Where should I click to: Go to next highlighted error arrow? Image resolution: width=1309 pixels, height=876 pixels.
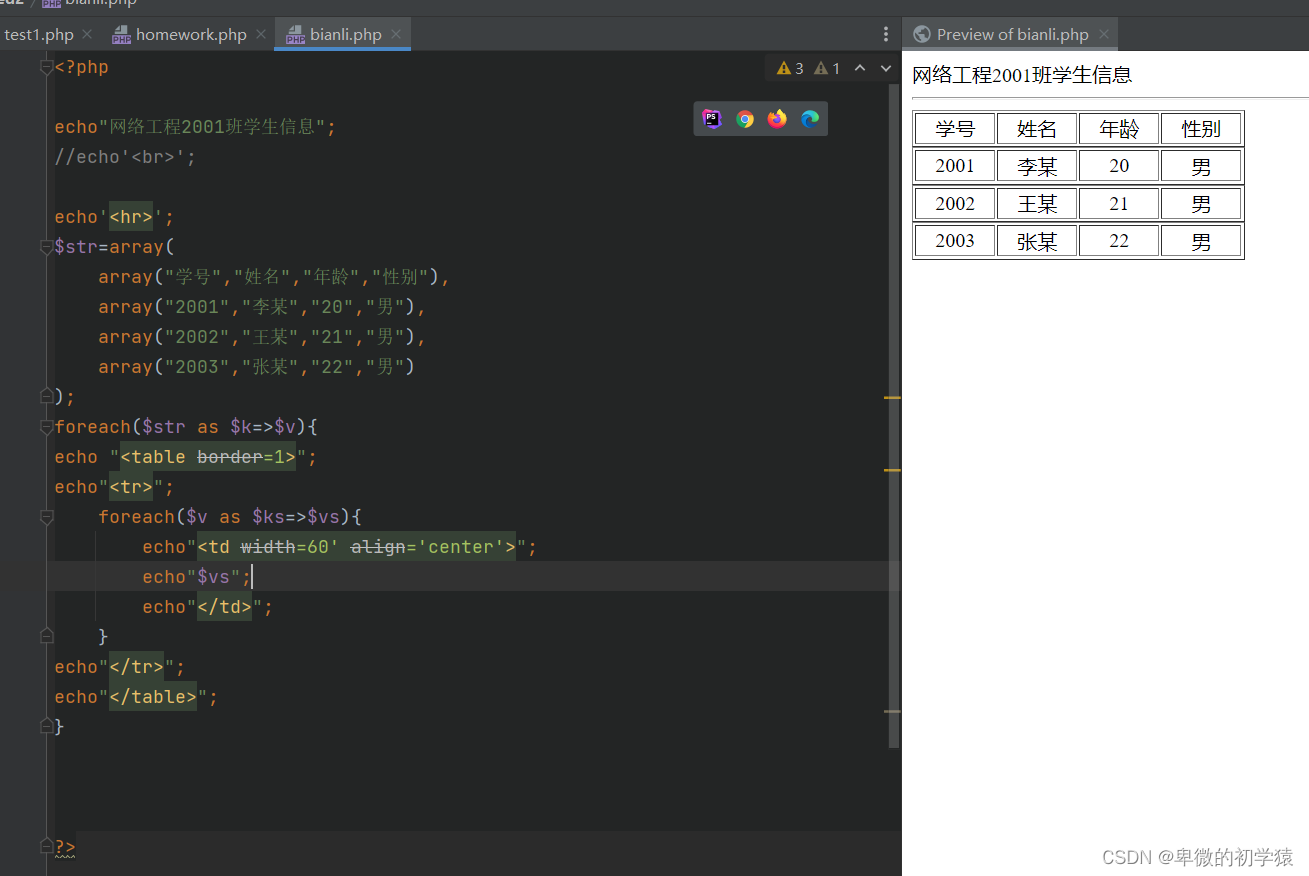(886, 68)
